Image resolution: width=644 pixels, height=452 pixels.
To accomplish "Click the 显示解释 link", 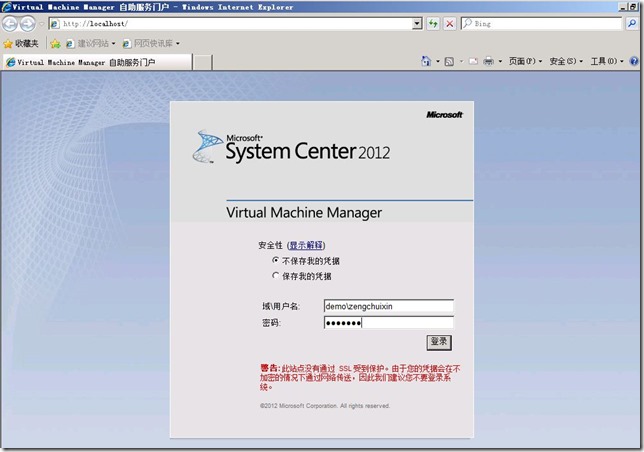I will tap(306, 245).
